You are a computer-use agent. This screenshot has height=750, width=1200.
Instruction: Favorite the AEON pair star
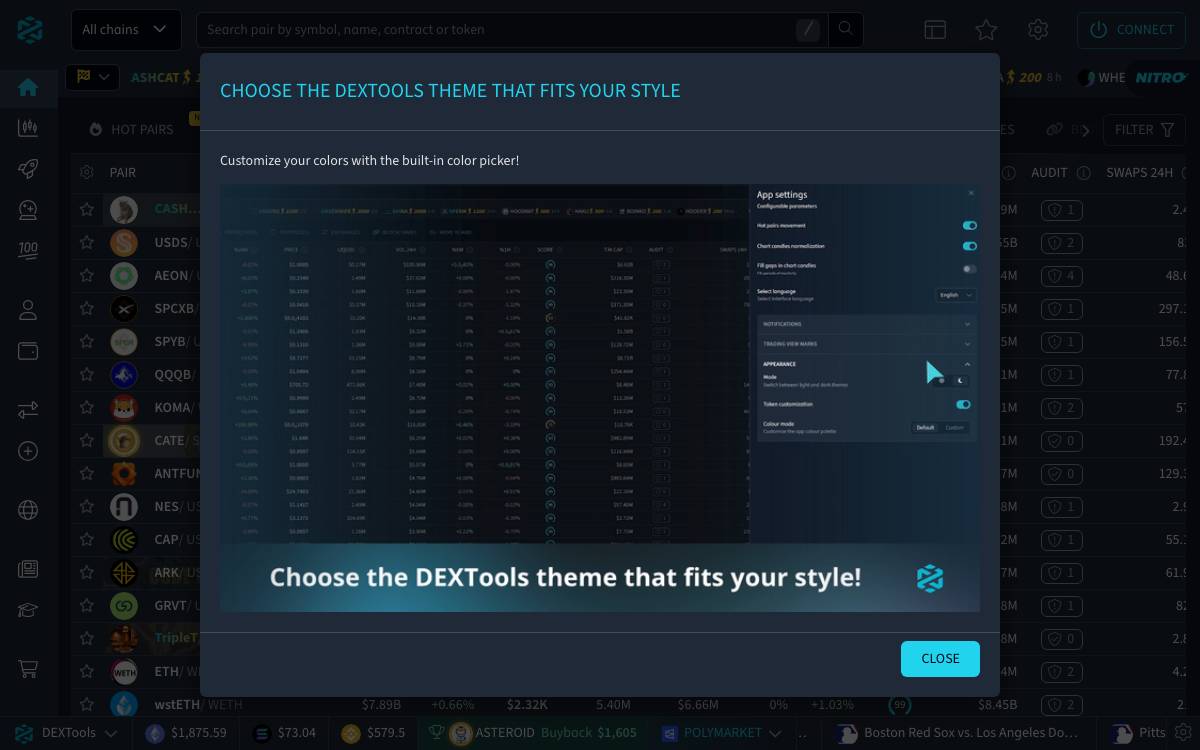click(x=87, y=275)
